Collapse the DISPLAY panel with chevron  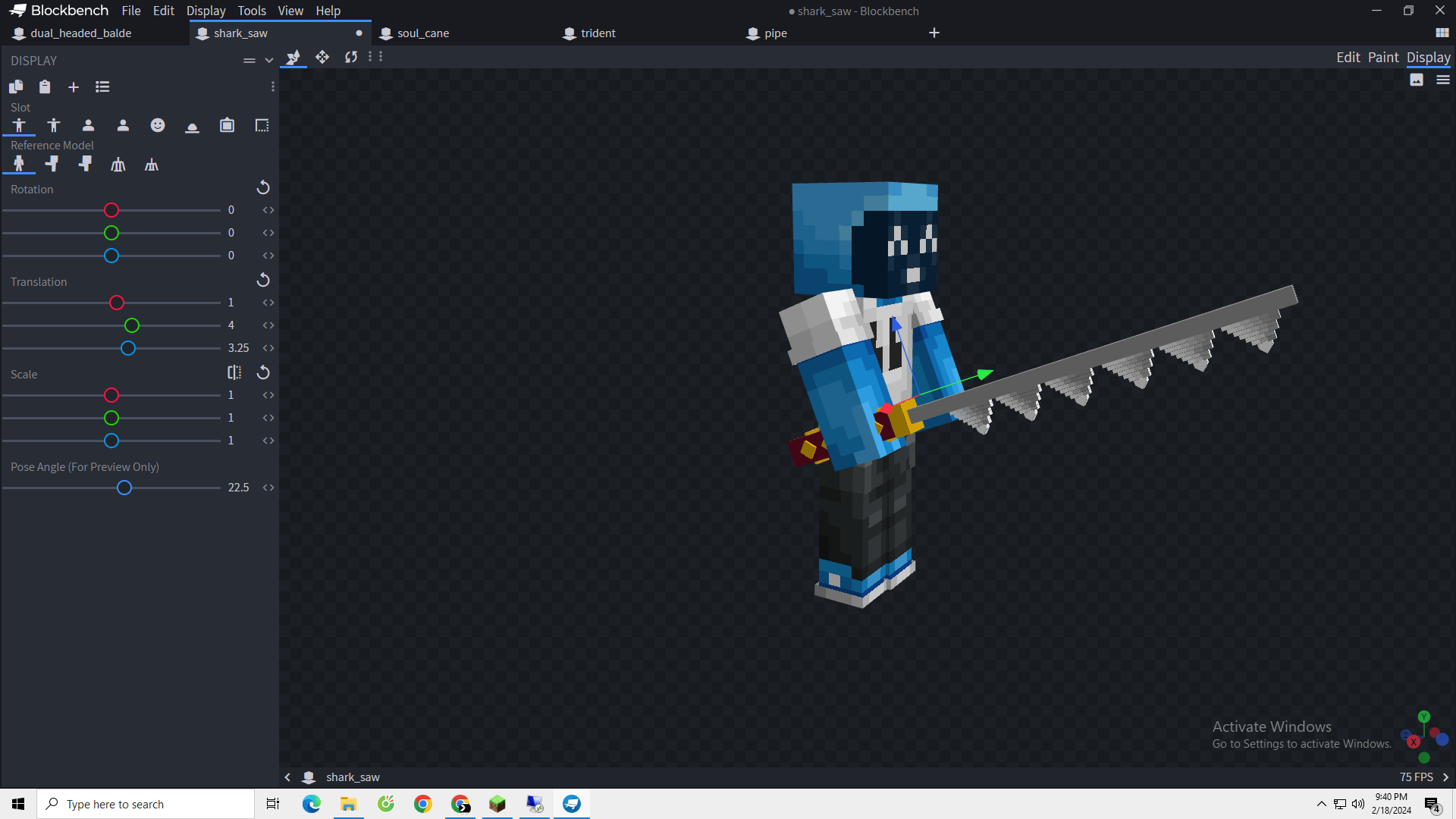click(268, 61)
